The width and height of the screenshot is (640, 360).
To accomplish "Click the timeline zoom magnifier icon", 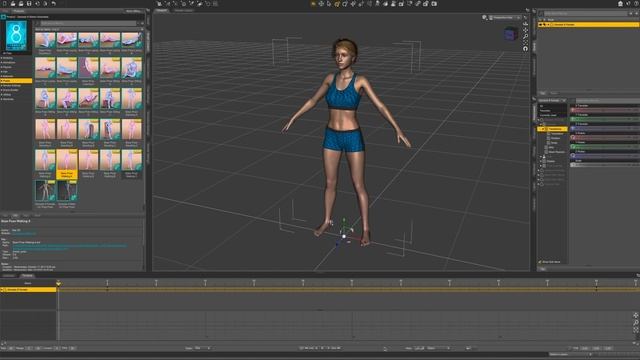I will [636, 322].
